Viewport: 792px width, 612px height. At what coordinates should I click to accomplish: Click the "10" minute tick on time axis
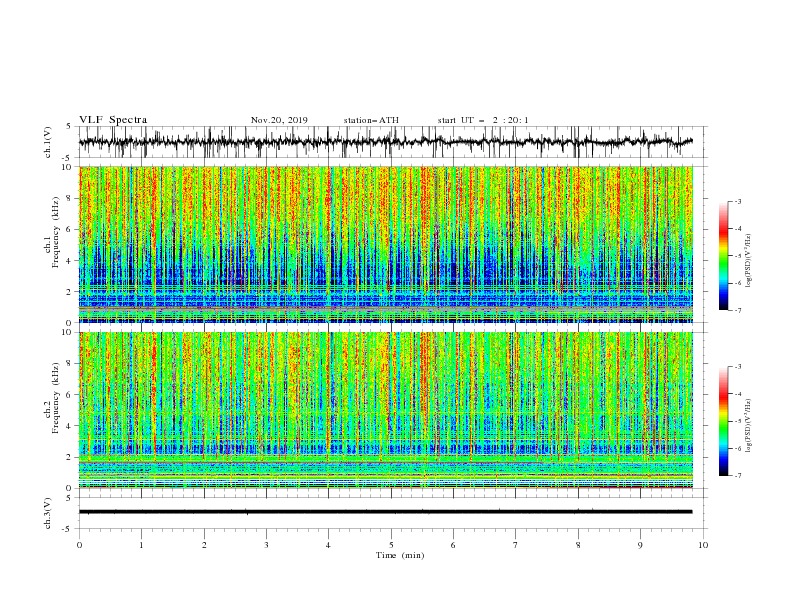point(703,545)
